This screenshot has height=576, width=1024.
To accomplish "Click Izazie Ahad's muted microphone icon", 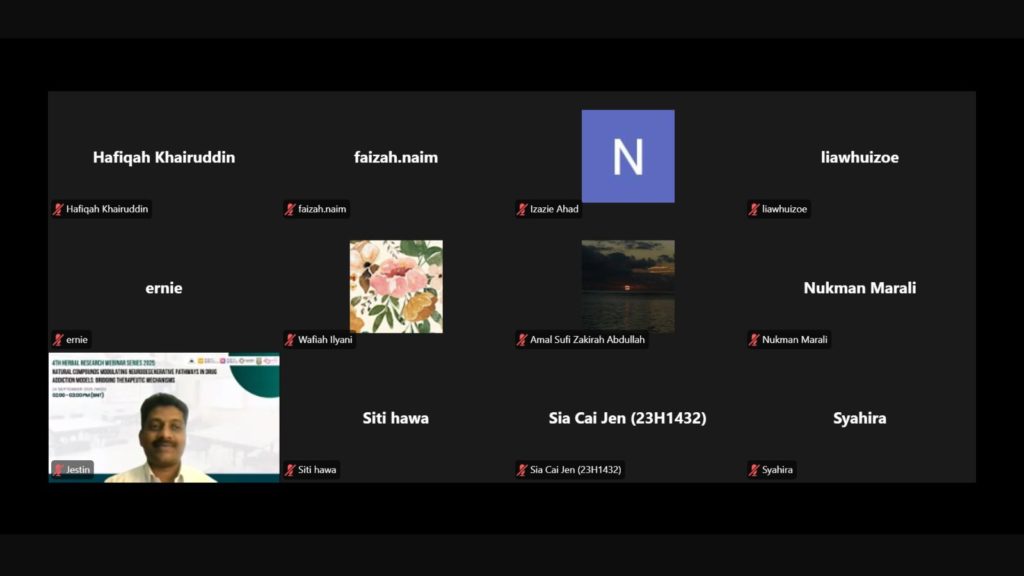I will click(x=523, y=209).
